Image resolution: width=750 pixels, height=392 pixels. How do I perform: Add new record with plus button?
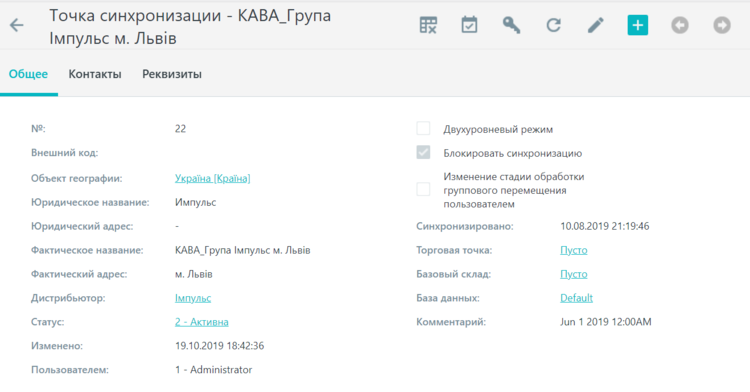[638, 25]
